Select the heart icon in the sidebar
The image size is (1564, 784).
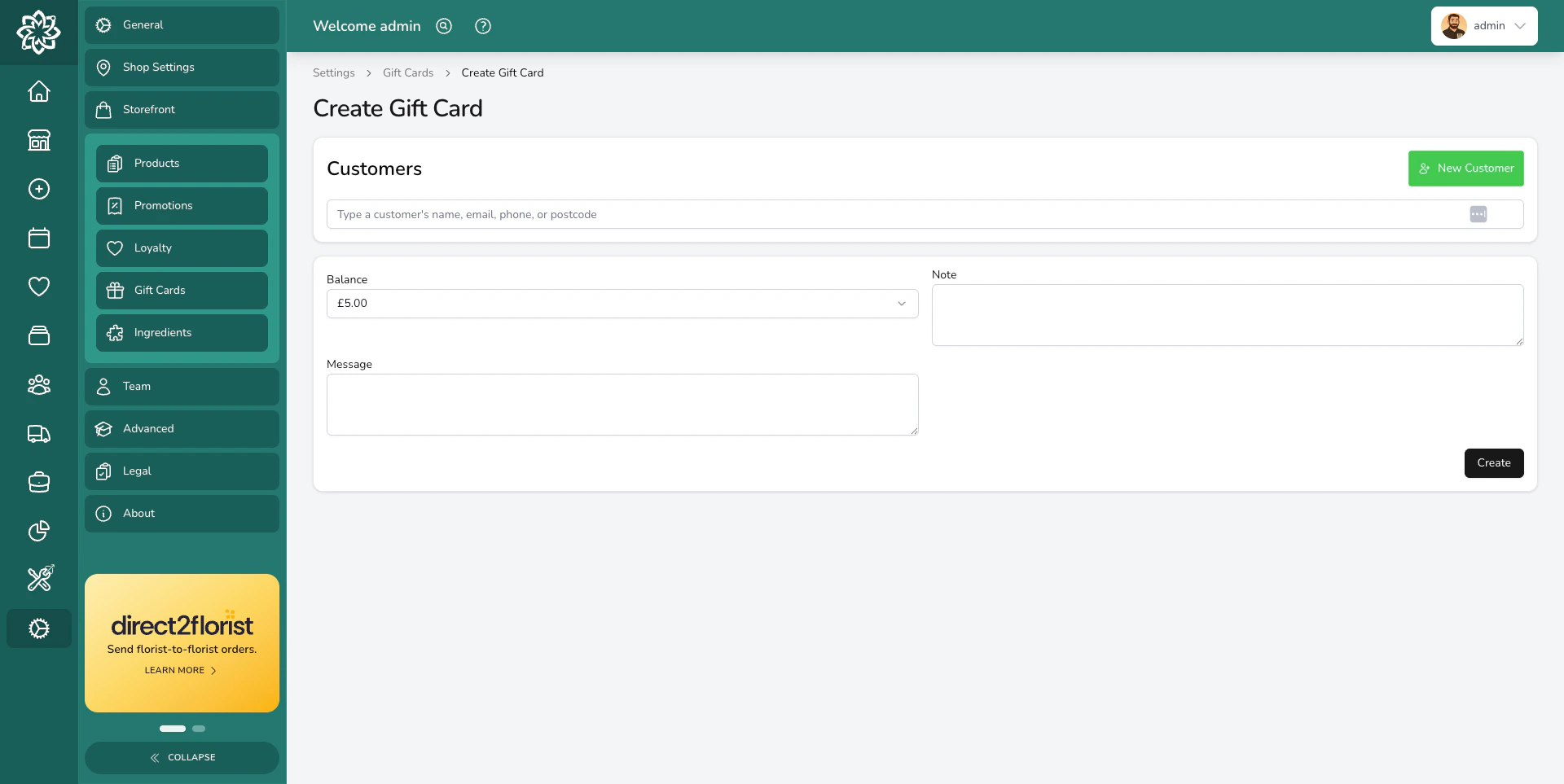tap(38, 287)
